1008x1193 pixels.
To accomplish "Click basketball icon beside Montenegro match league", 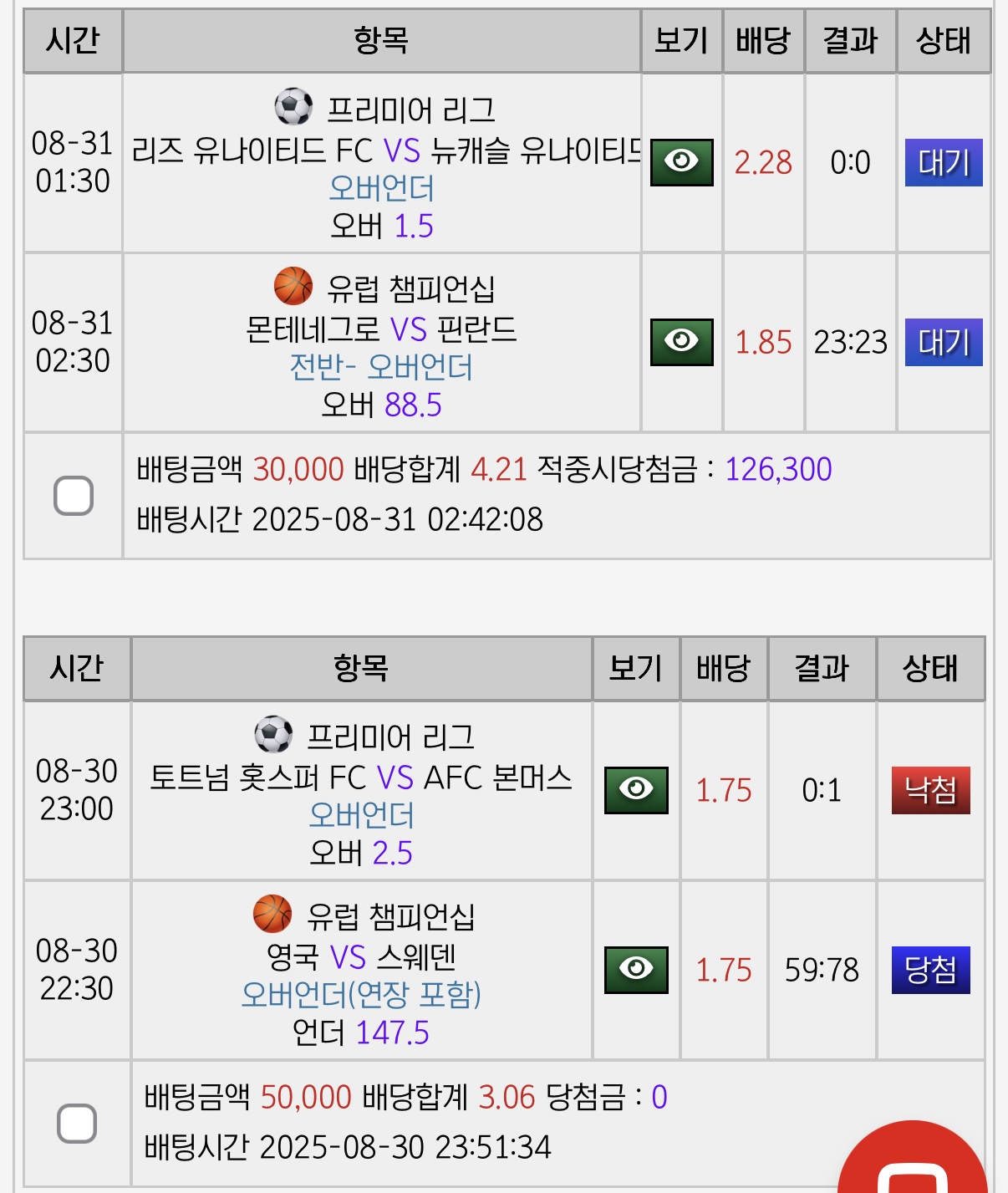I will tap(293, 286).
